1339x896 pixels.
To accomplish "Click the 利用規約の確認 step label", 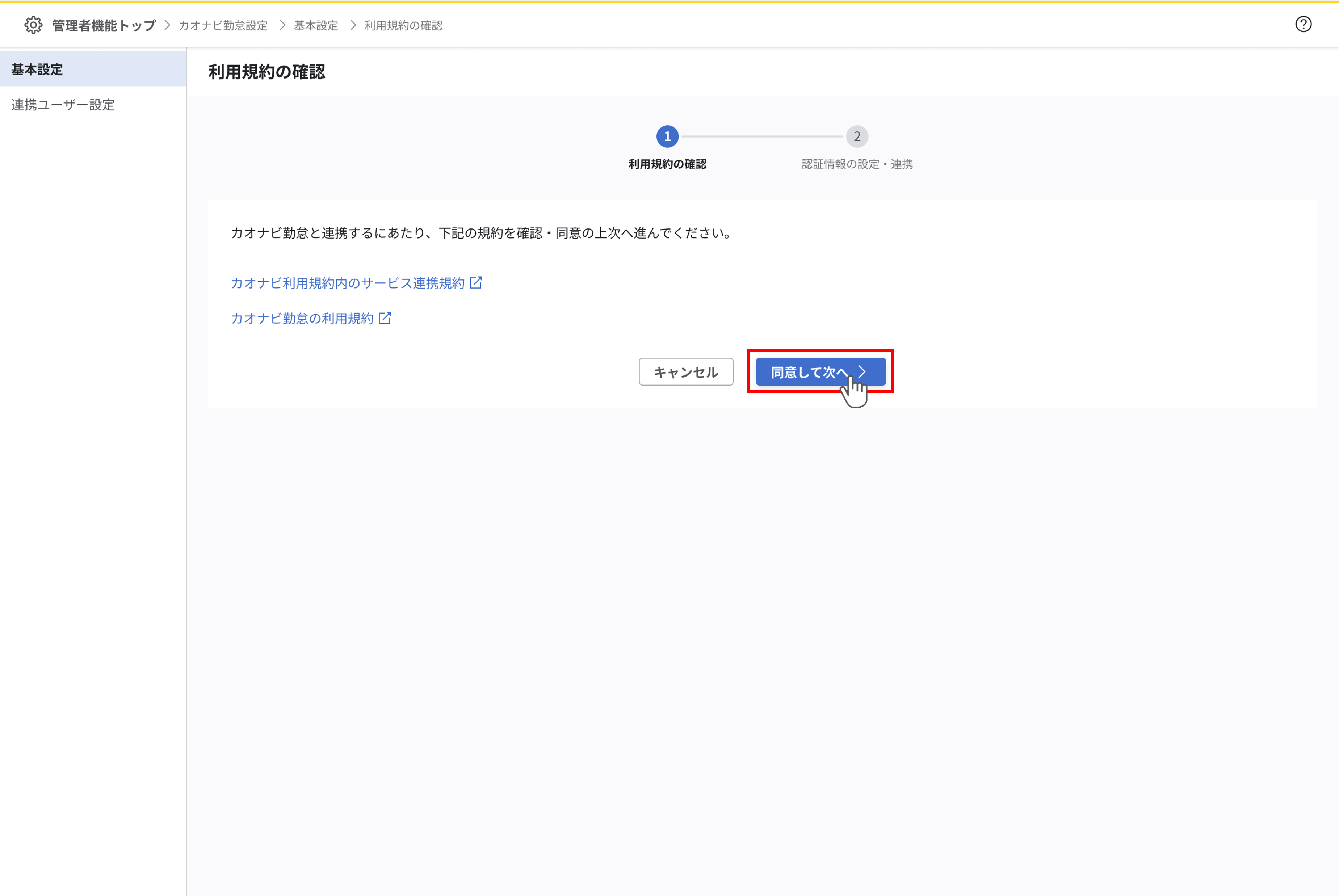I will [x=667, y=164].
